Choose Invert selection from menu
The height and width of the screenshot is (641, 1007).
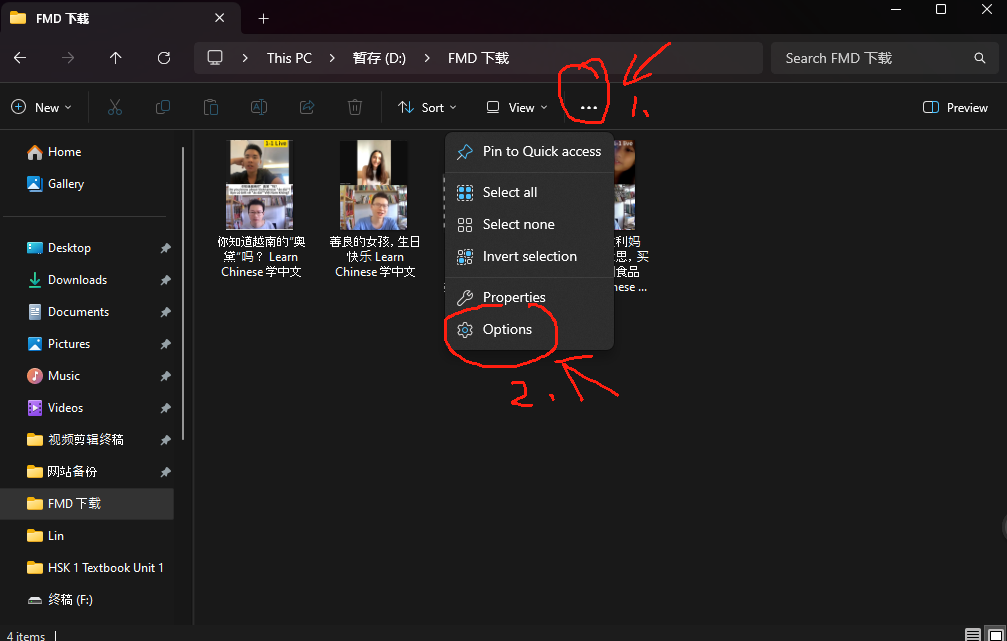click(x=529, y=256)
